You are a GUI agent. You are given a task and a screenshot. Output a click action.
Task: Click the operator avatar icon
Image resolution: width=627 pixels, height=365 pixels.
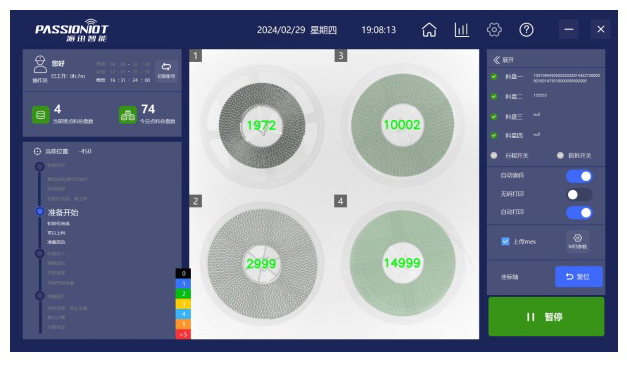pyautogui.click(x=40, y=65)
